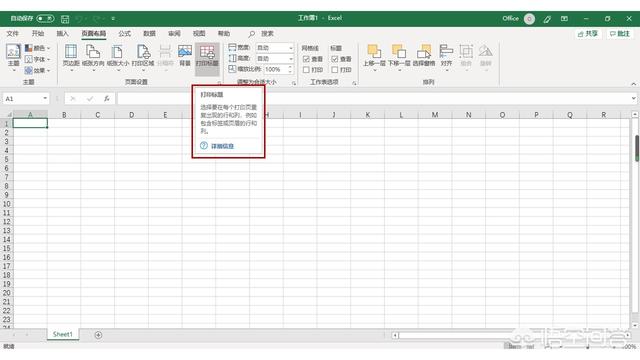Open the theme Fonts (字体) dropdown
The image size is (640, 360).
pyautogui.click(x=37, y=59)
